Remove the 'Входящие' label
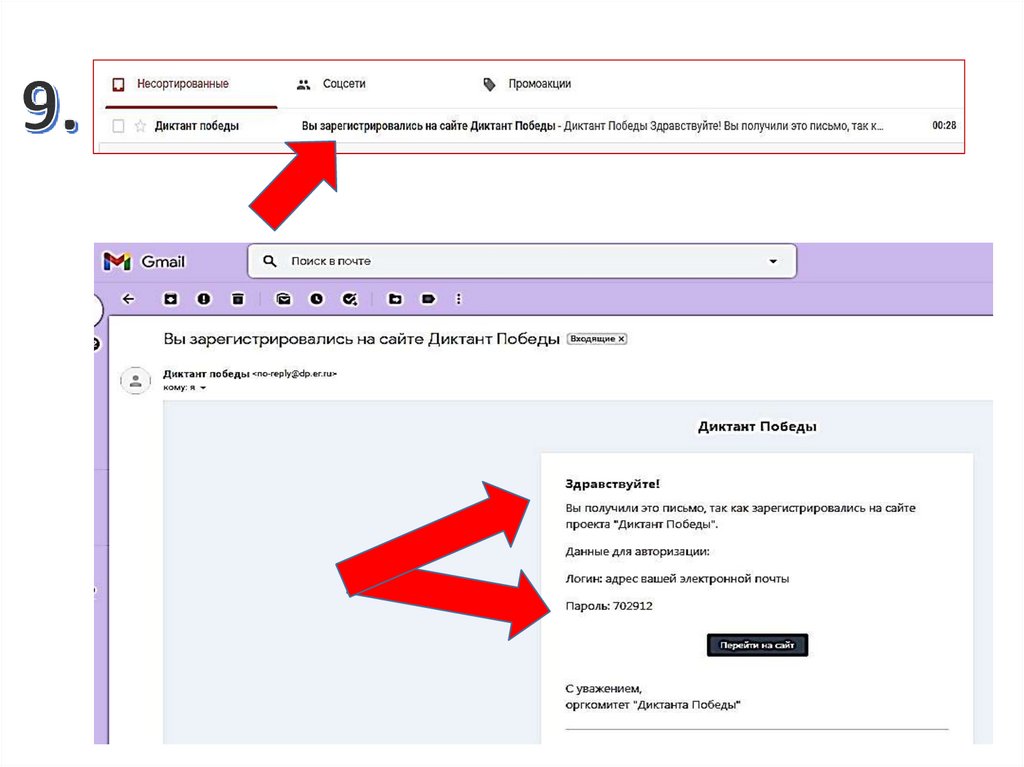Screen dimensions: 1024x767 622,338
